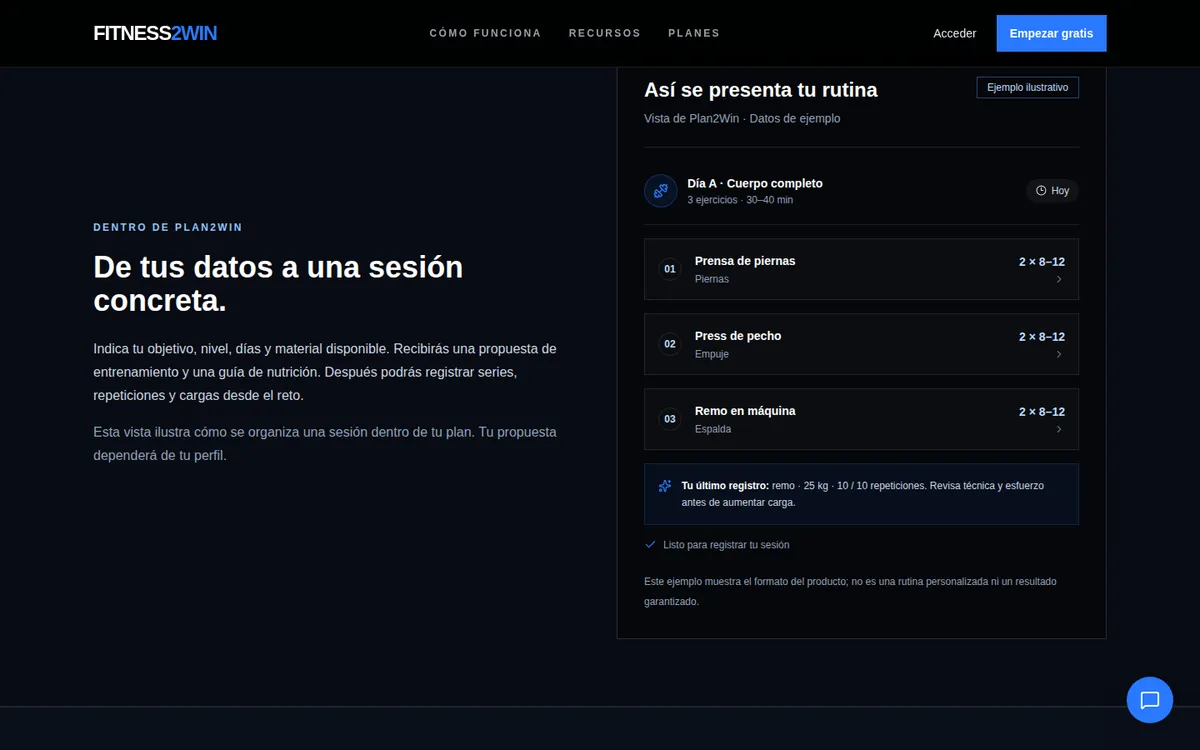Viewport: 1200px width, 750px height.
Task: Click the "Tu último registro" note text
Action: click(x=863, y=494)
